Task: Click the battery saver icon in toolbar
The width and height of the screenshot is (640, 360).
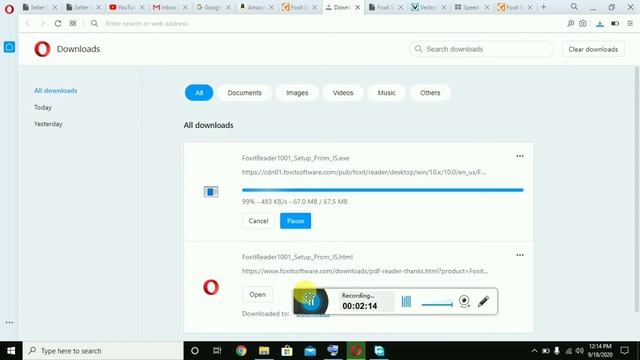Action: click(615, 24)
